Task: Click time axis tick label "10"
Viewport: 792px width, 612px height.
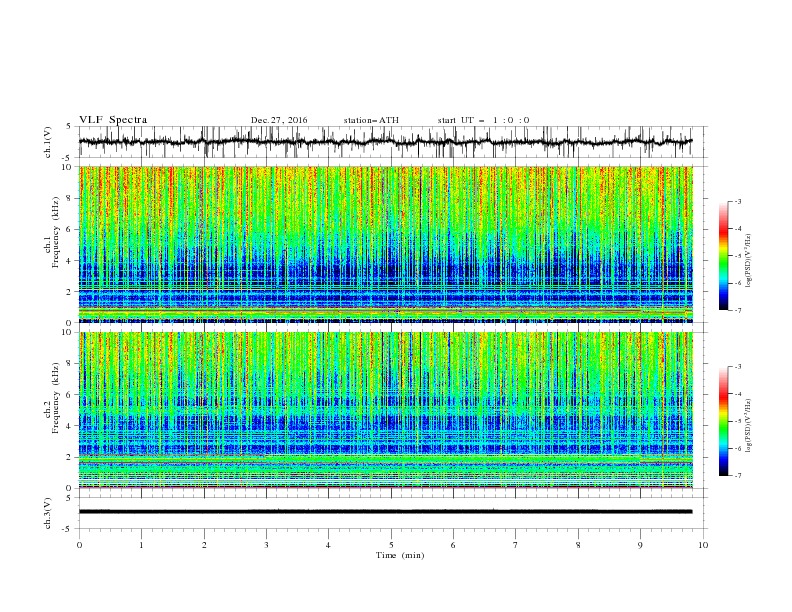Action: pyautogui.click(x=703, y=545)
